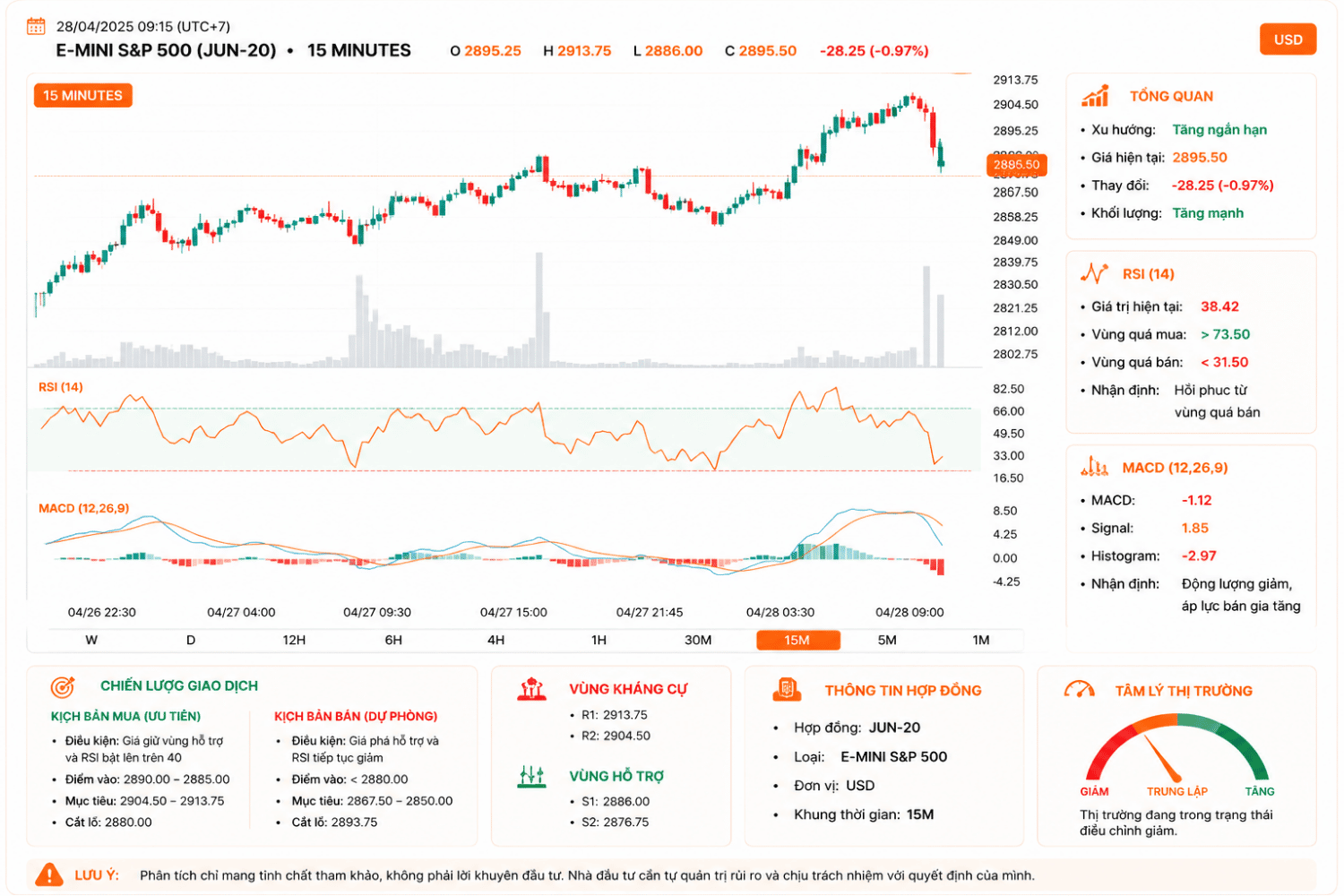
Task: Click the S1: 2886.00 support level
Action: (615, 801)
